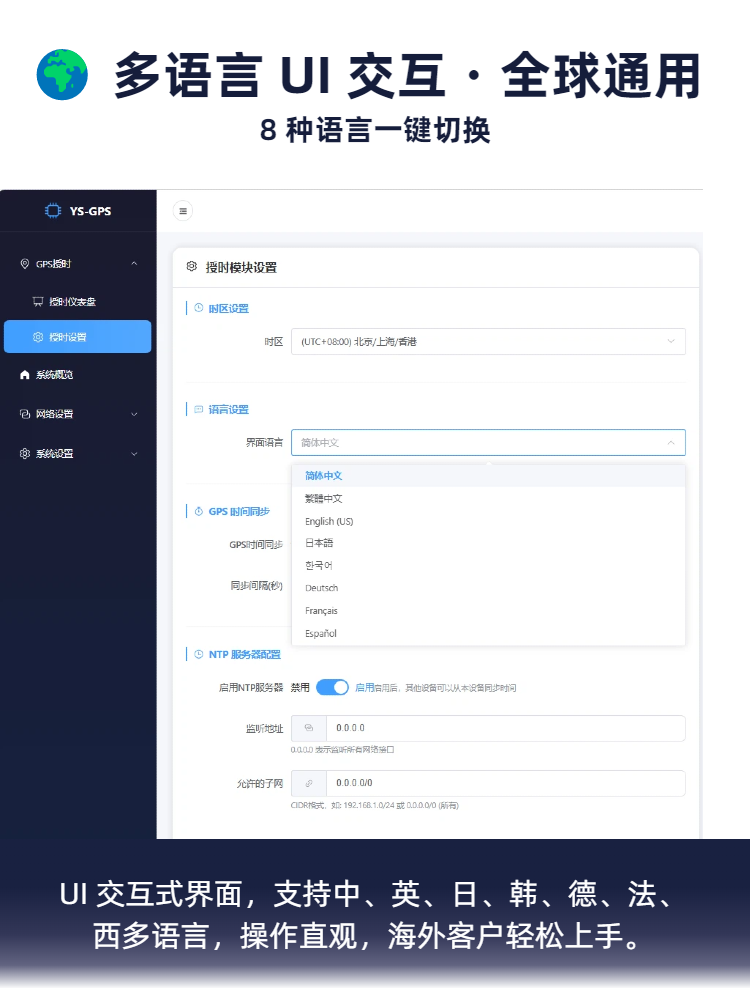This screenshot has height=988, width=750.
Task: Click the 授时模块设置 panel title
Action: 241,267
